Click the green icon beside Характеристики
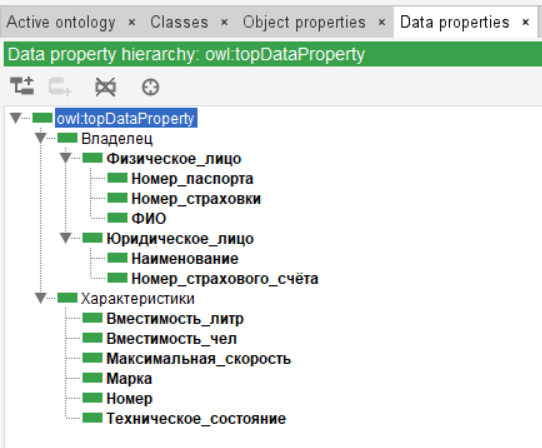This screenshot has width=542, height=448. (67, 298)
